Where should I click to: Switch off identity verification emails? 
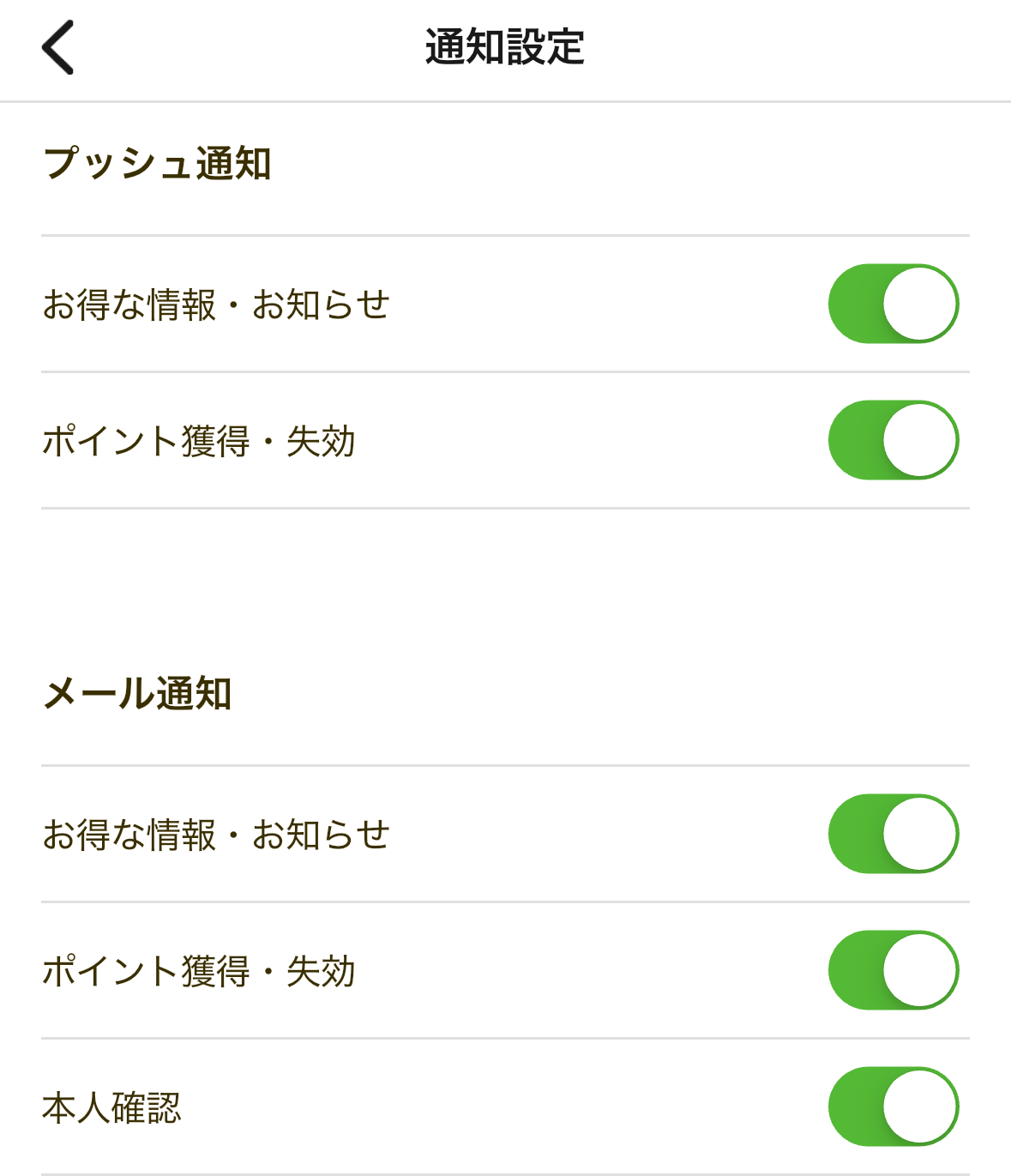[893, 1107]
